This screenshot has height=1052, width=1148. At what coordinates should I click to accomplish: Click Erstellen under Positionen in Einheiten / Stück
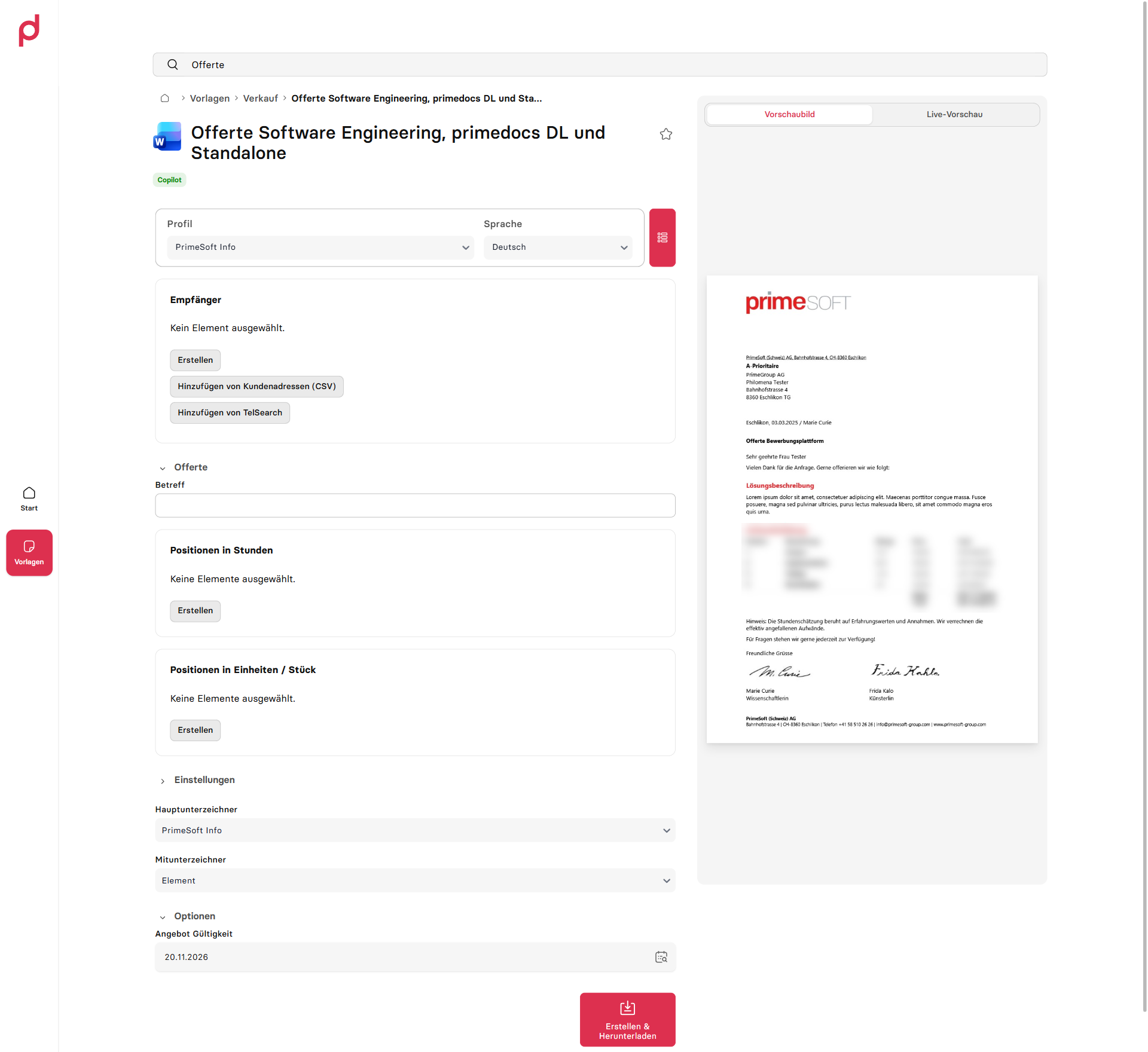tap(196, 730)
